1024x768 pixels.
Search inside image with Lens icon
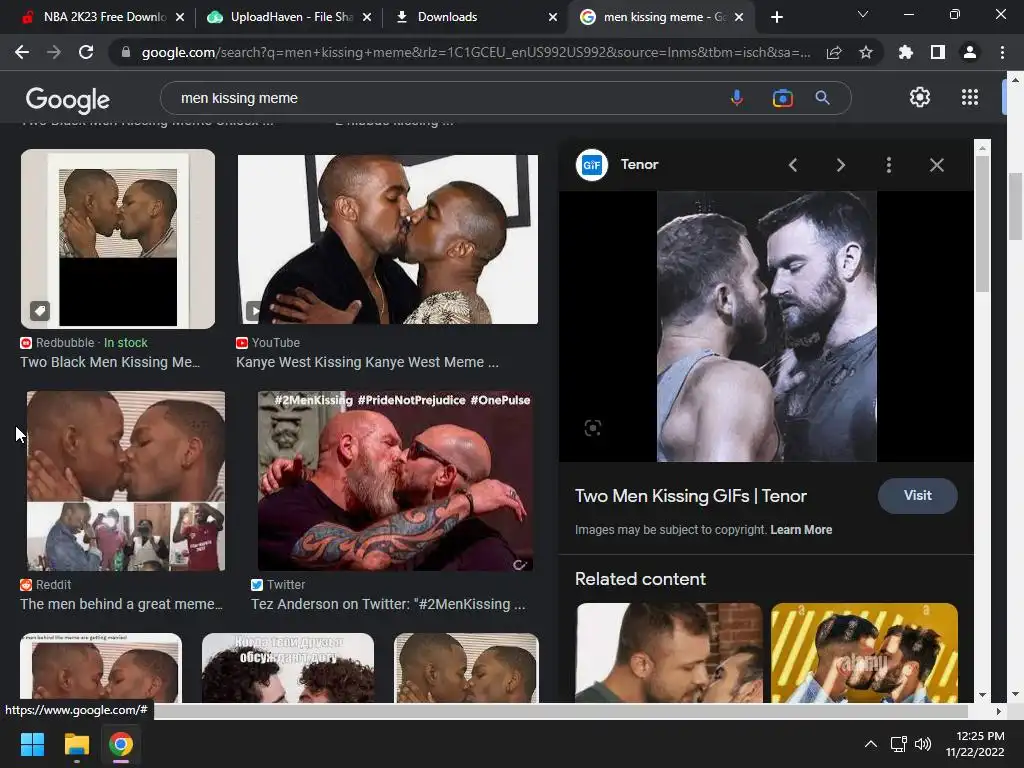click(x=592, y=428)
